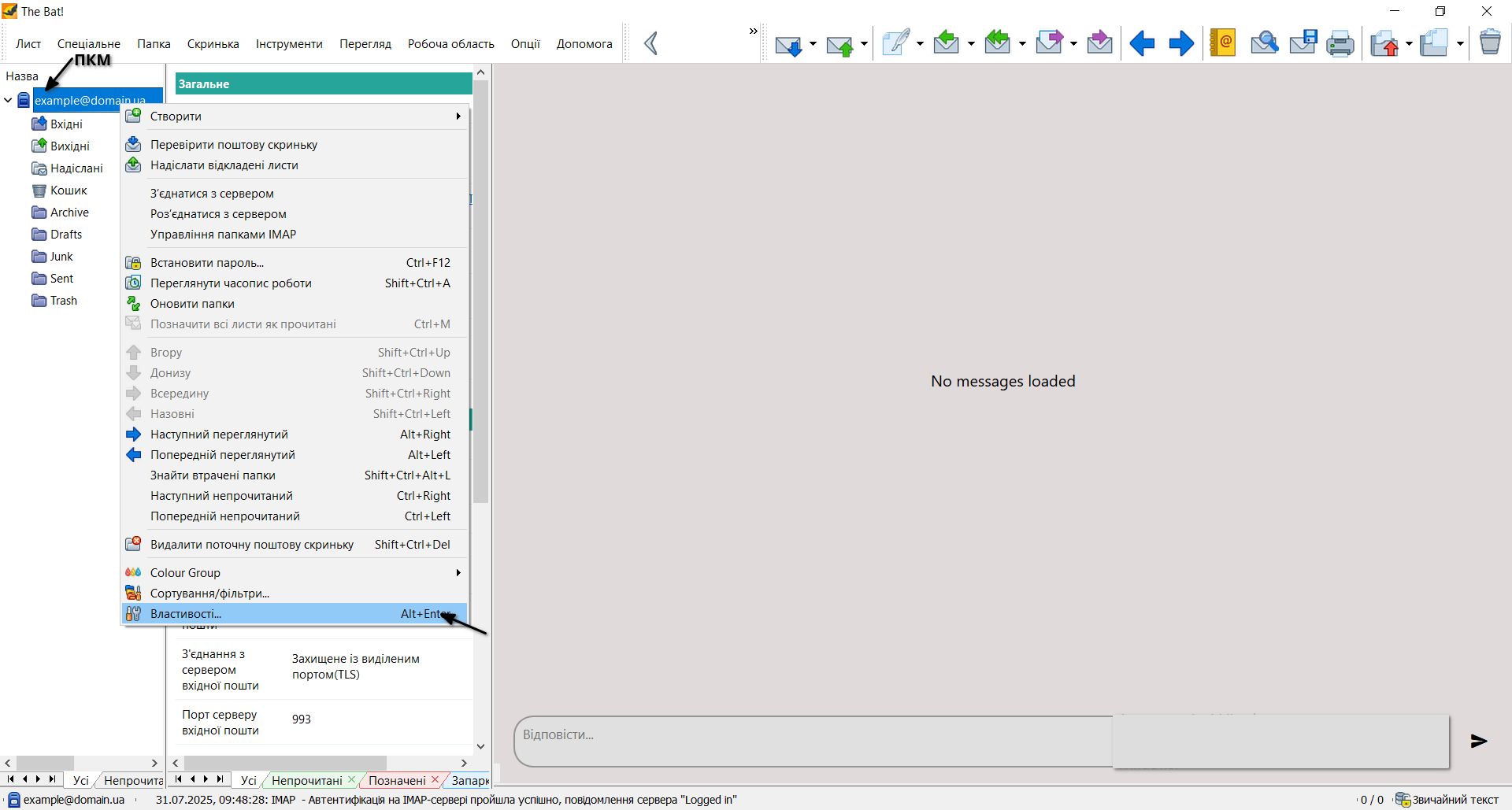Expand the Створити submenu arrow
This screenshot has height=810, width=1512.
(458, 117)
